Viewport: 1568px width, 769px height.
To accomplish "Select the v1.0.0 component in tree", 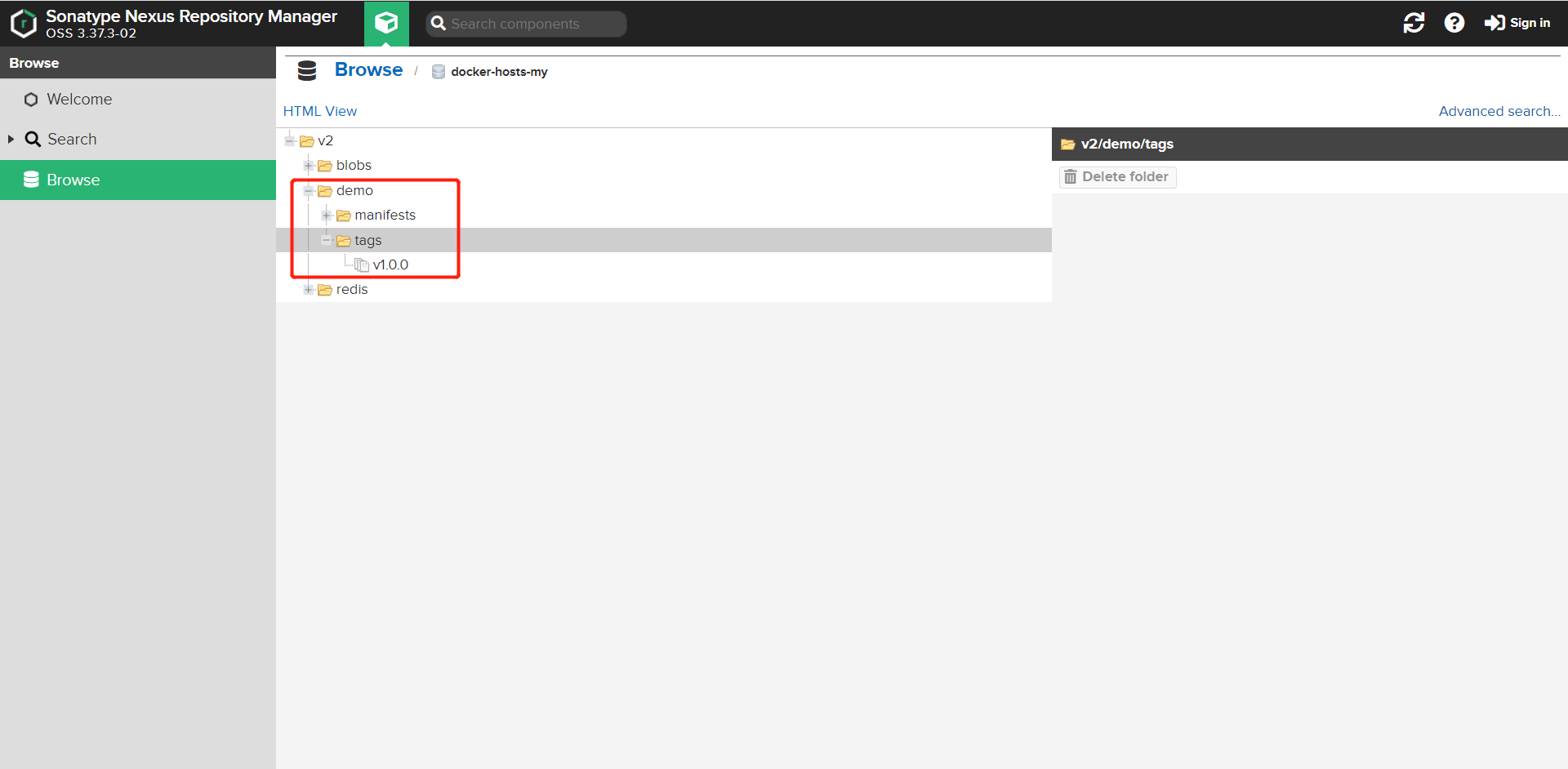I will (390, 265).
